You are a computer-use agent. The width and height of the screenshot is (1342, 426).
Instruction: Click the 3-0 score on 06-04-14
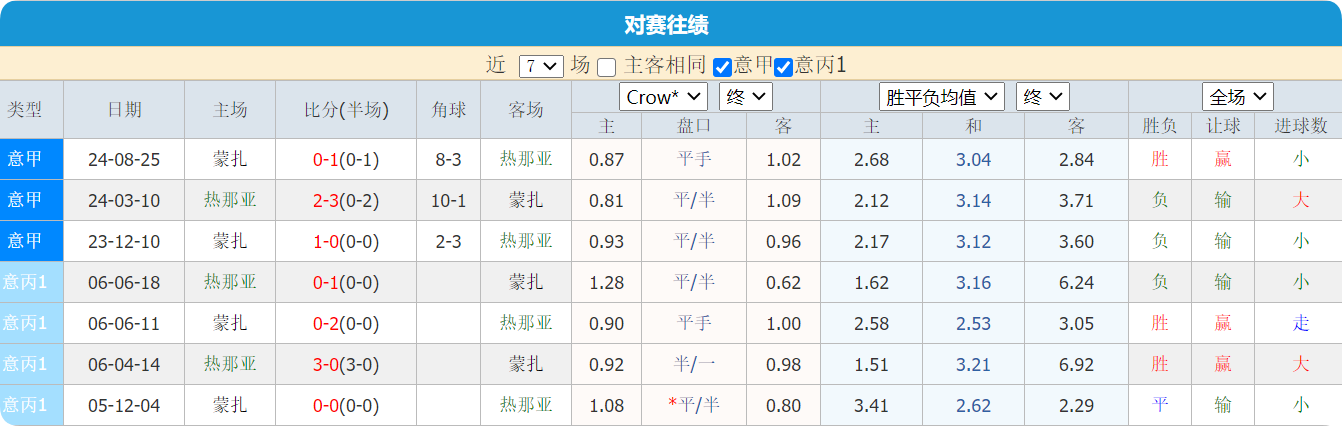(326, 364)
